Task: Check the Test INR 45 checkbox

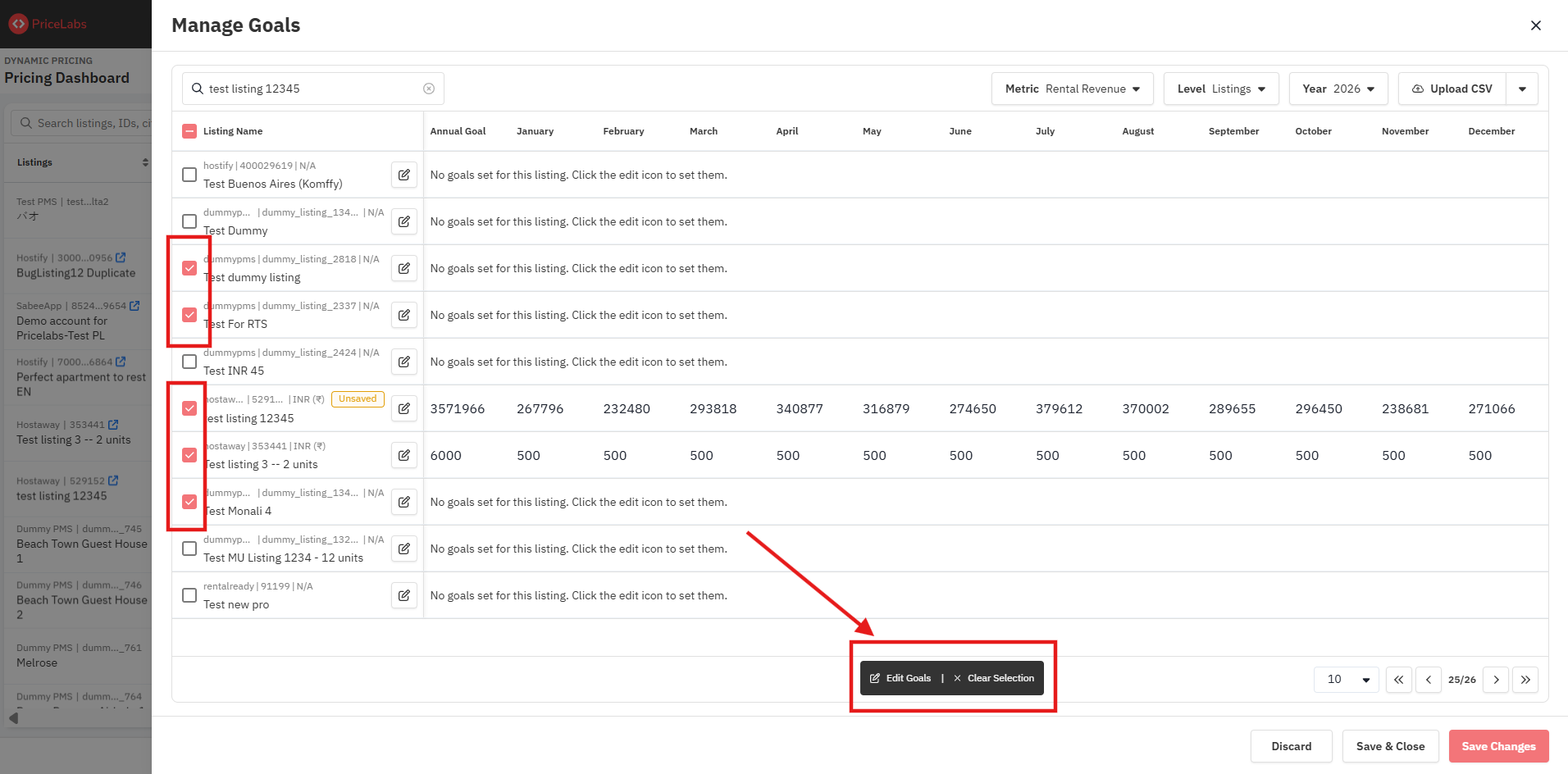Action: click(189, 362)
